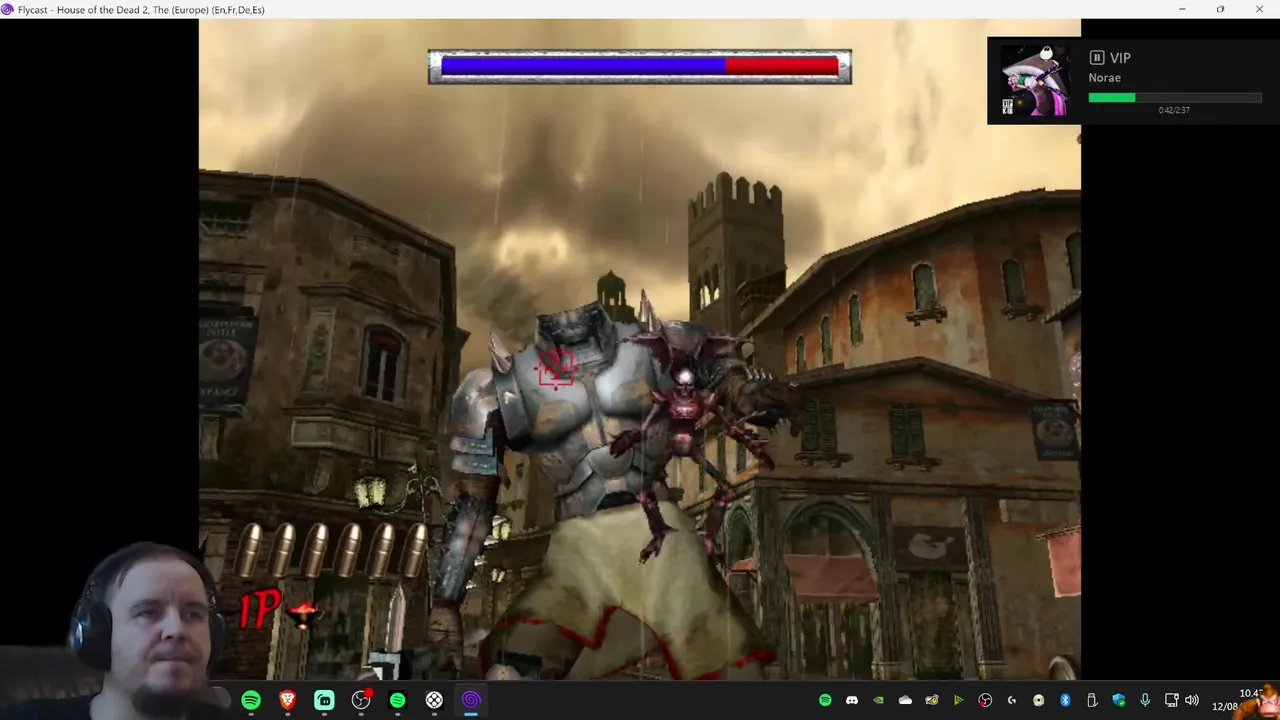Click the 0:42/2:37 playback time
Viewport: 1280px width, 720px height.
[x=1174, y=110]
